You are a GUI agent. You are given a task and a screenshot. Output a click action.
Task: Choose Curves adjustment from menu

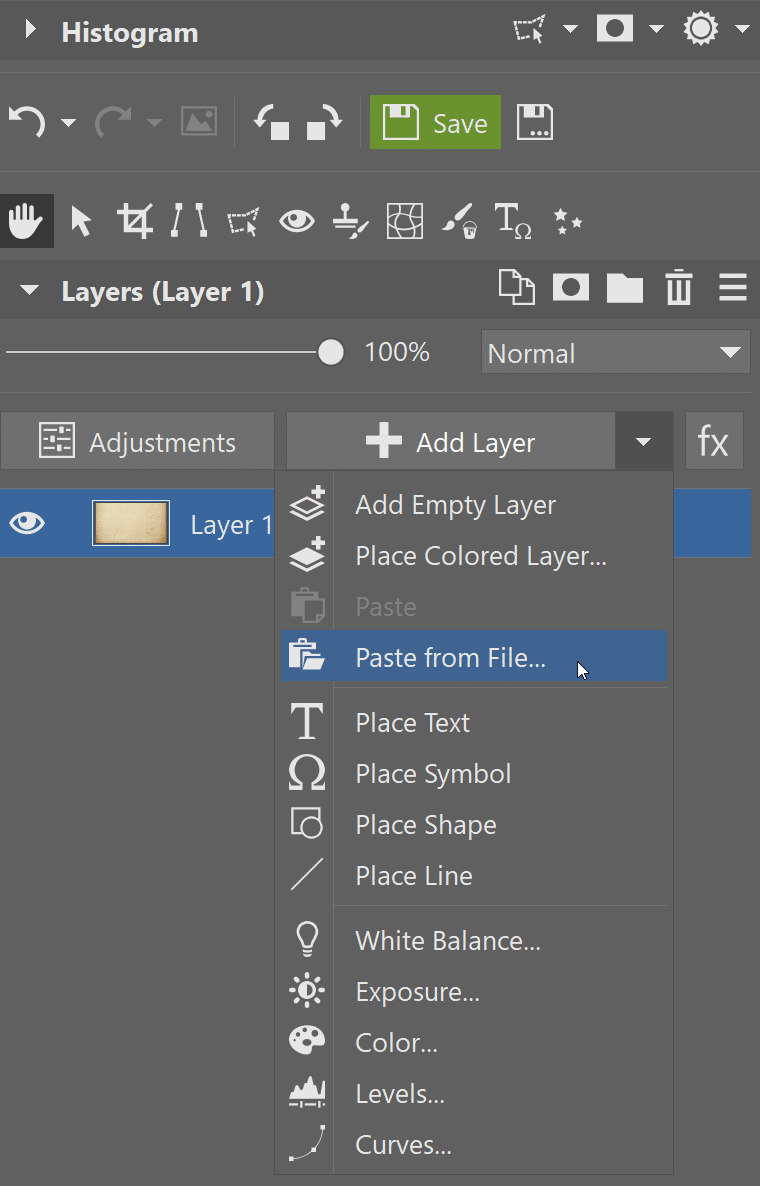point(403,1144)
